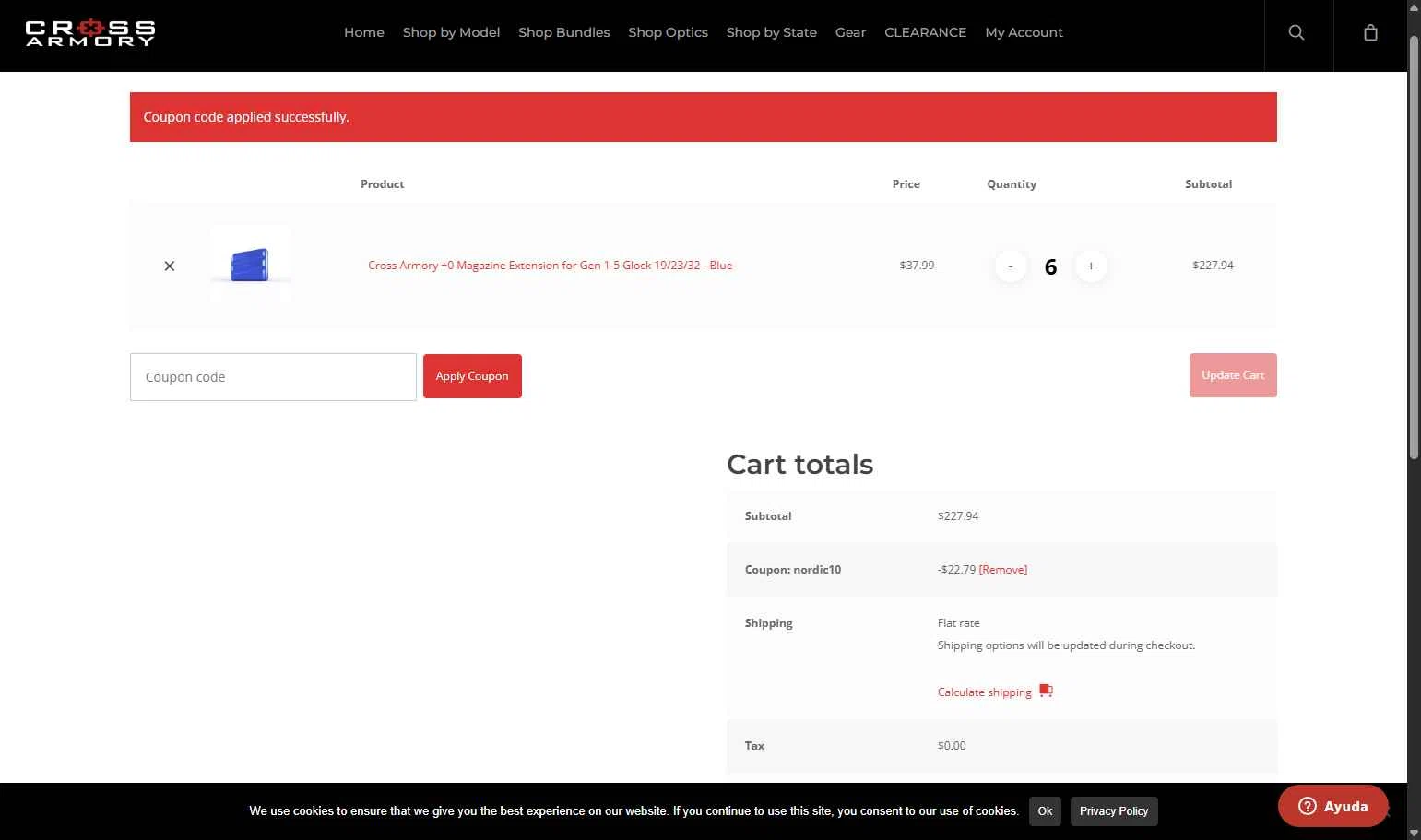
Task: Open the Privacy Policy button
Action: 1114,811
